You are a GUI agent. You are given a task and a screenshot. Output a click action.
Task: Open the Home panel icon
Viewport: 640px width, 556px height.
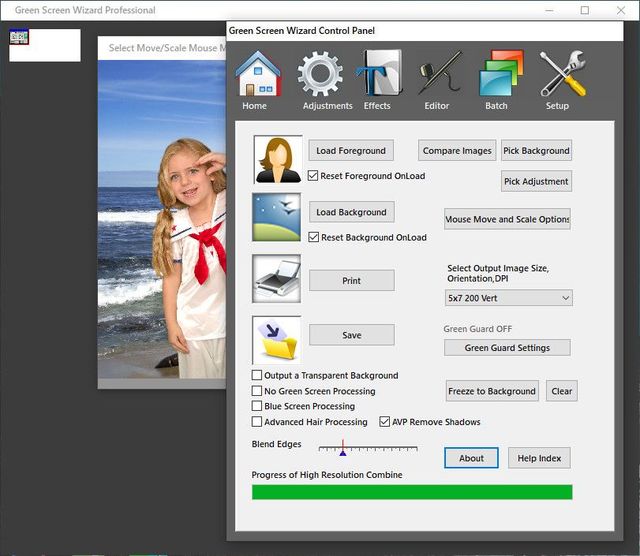[x=257, y=76]
